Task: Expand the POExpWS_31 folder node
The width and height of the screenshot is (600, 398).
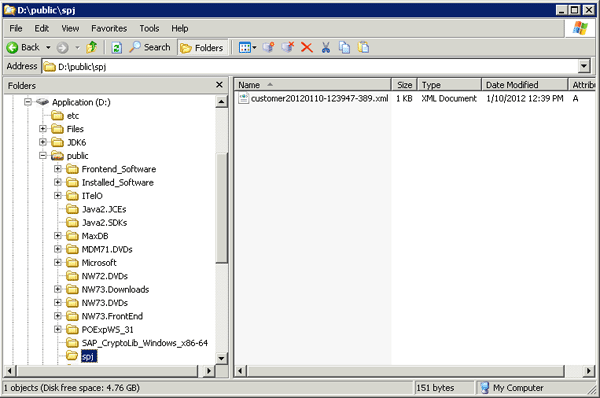Action: 58,329
